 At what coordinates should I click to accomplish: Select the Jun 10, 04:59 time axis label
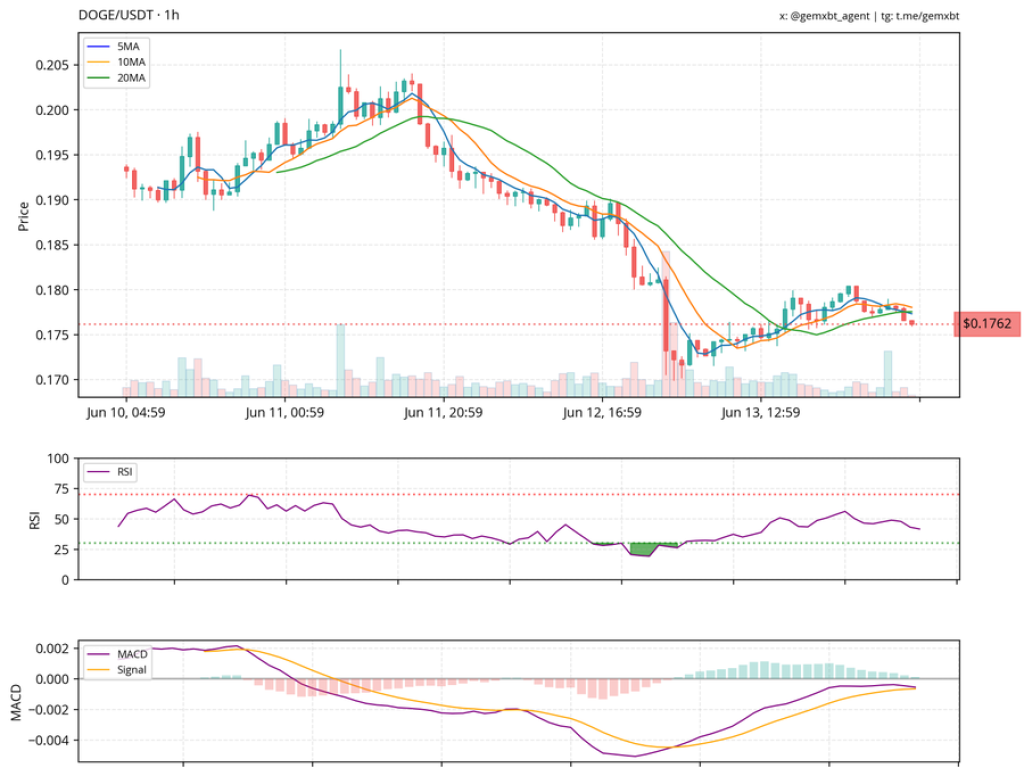click(127, 412)
